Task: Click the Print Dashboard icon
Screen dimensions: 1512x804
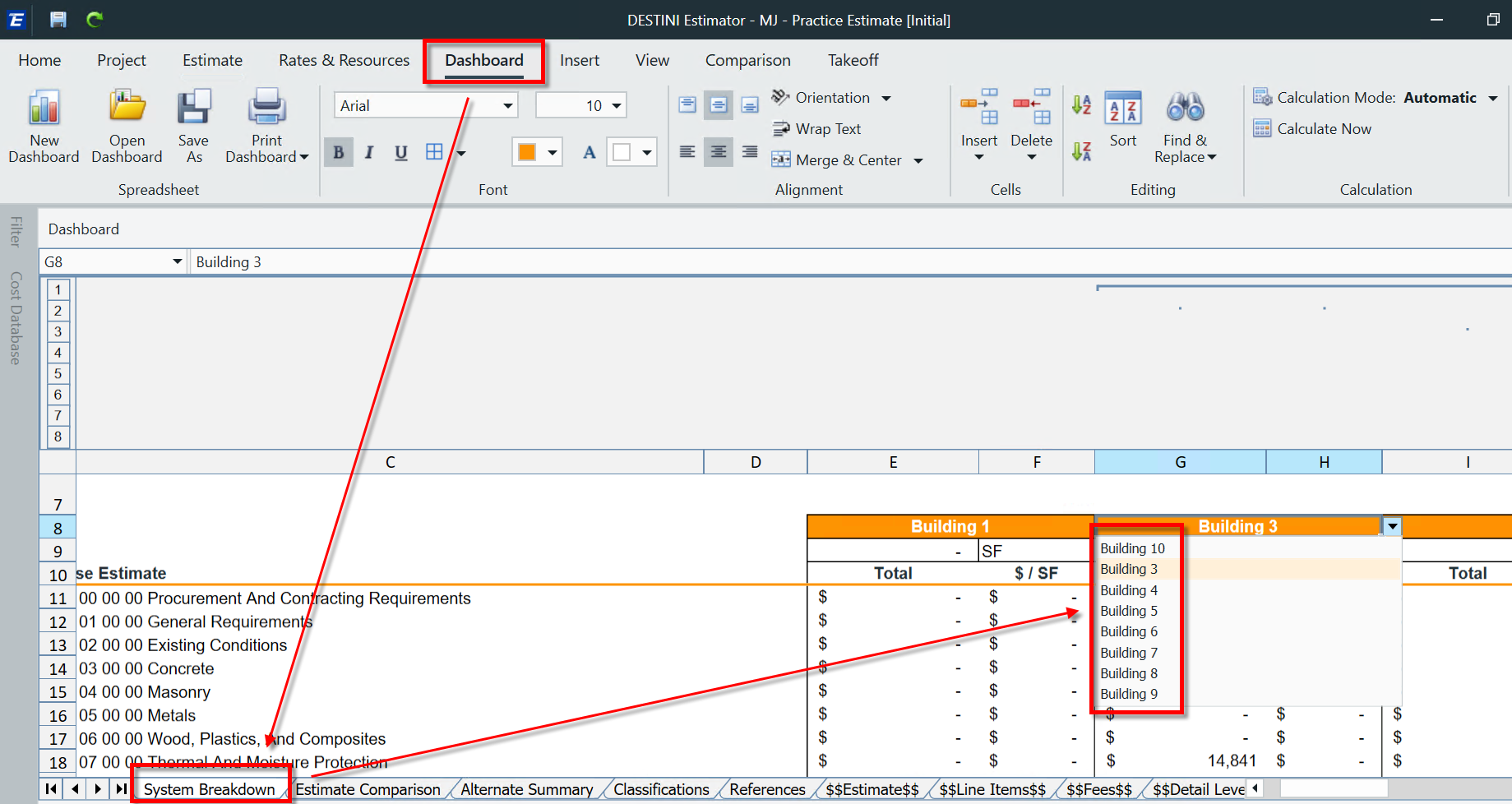Action: point(266,108)
